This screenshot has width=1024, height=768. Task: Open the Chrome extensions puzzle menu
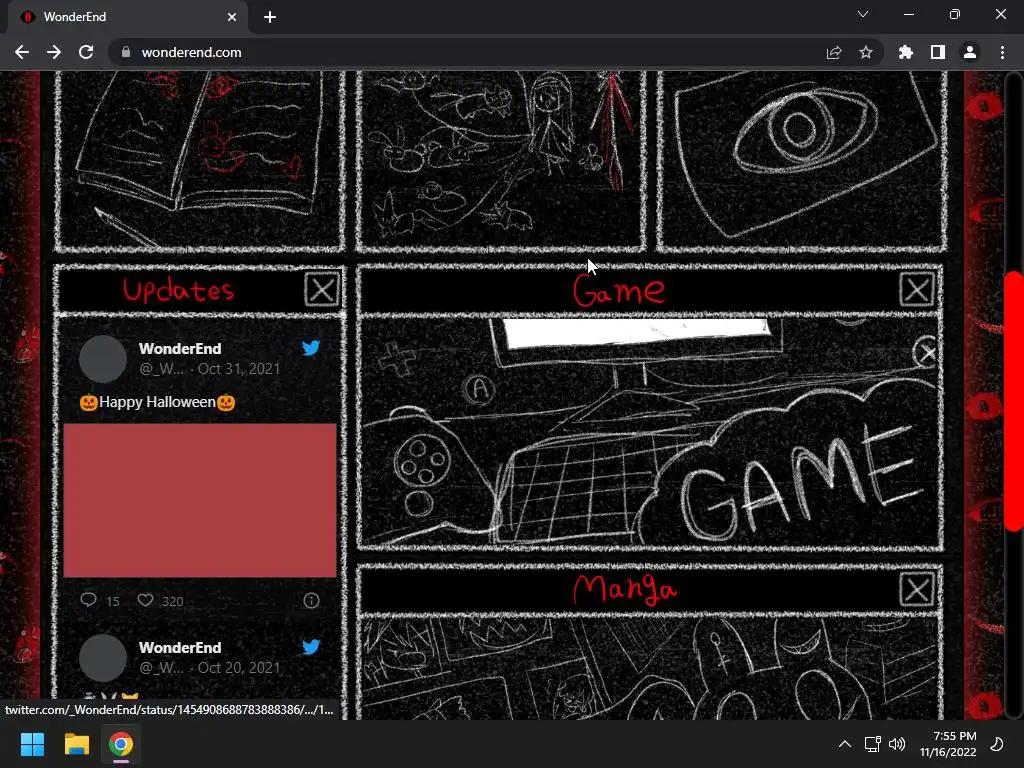906,52
